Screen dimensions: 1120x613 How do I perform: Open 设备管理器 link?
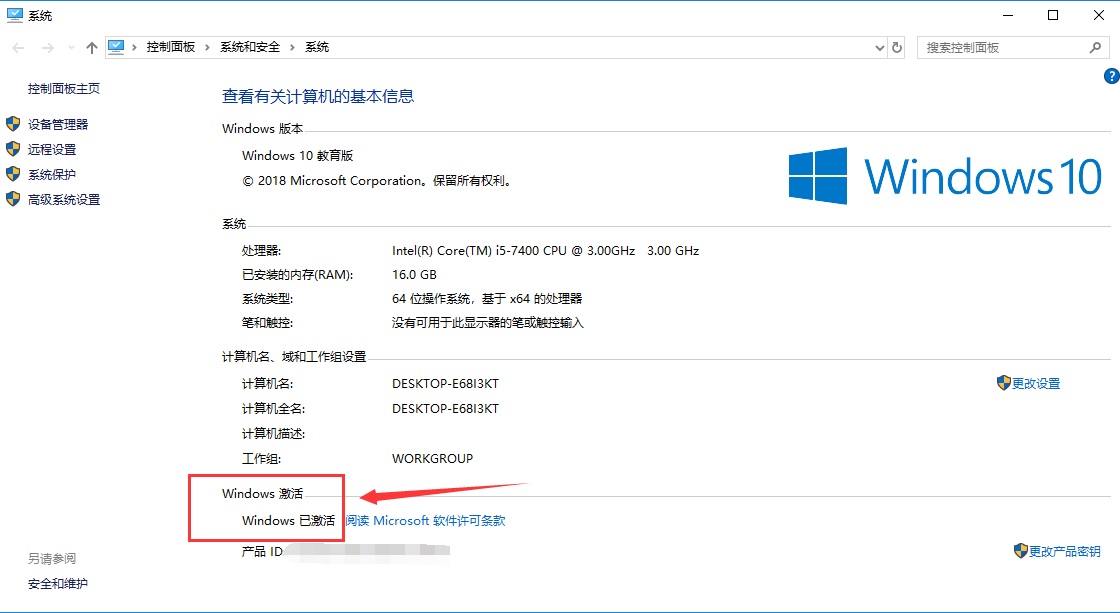click(x=58, y=124)
